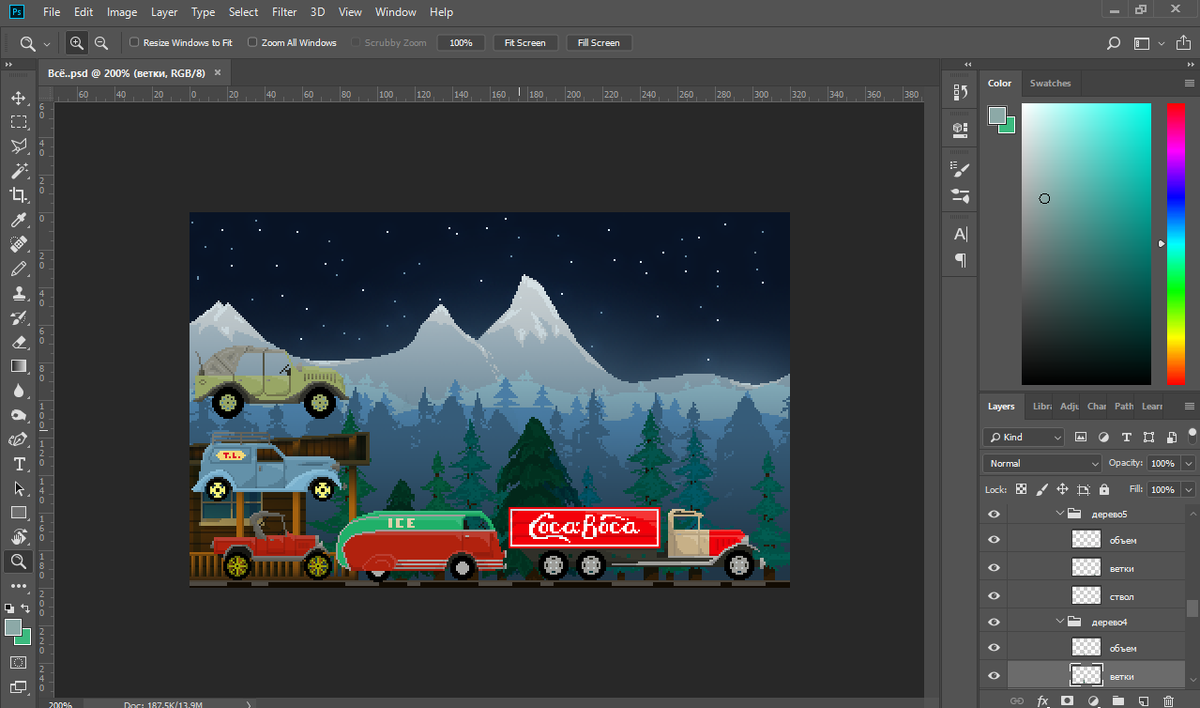Click the Zoom Out magnifier in options bar
This screenshot has width=1200, height=708.
click(101, 43)
